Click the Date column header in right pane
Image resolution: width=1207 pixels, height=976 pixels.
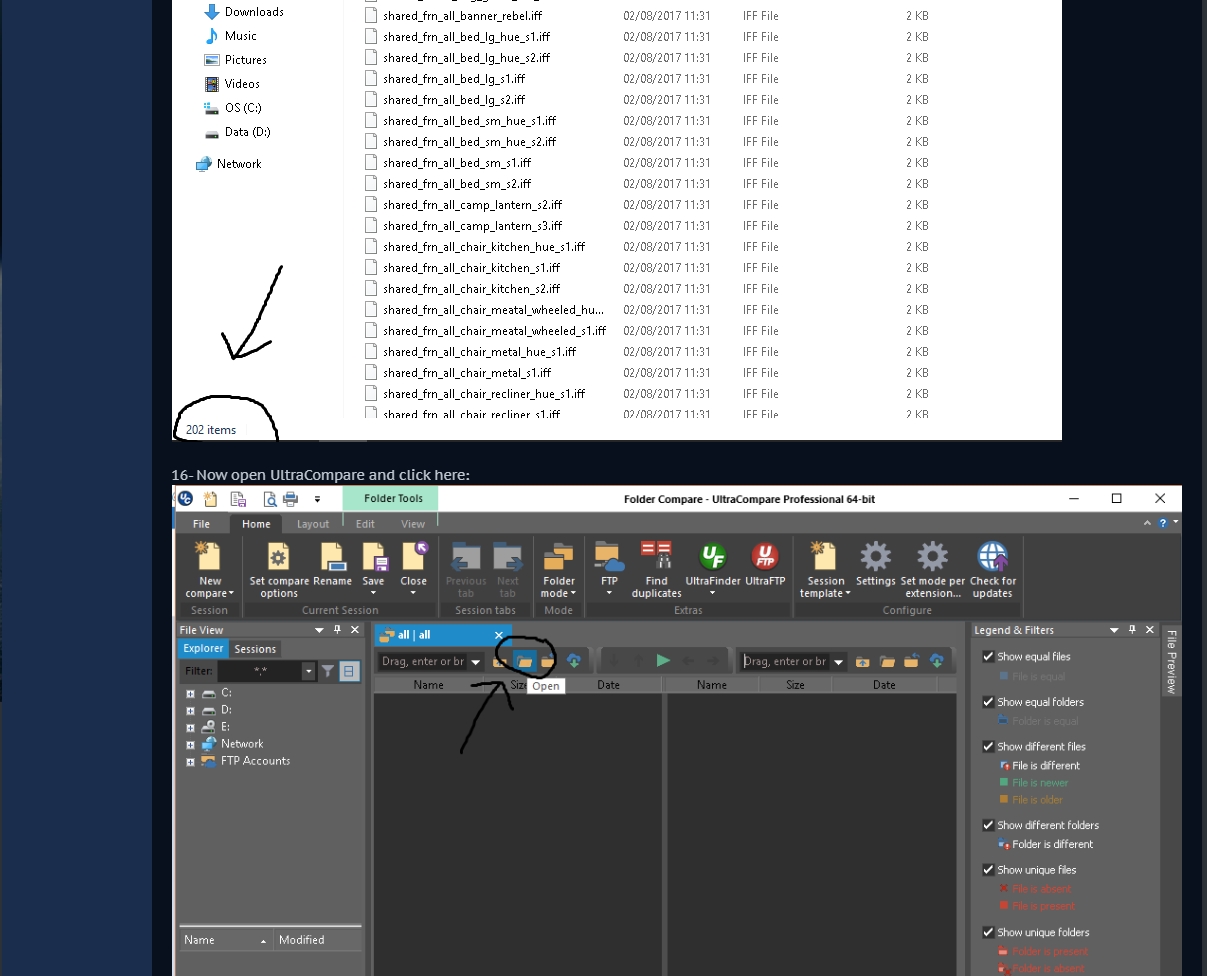[x=884, y=685]
